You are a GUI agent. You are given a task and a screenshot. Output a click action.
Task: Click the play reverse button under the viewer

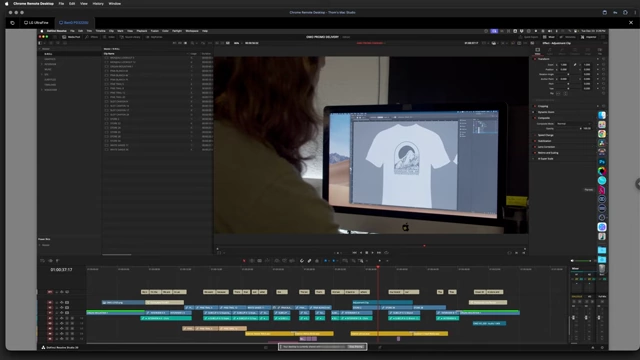361,253
